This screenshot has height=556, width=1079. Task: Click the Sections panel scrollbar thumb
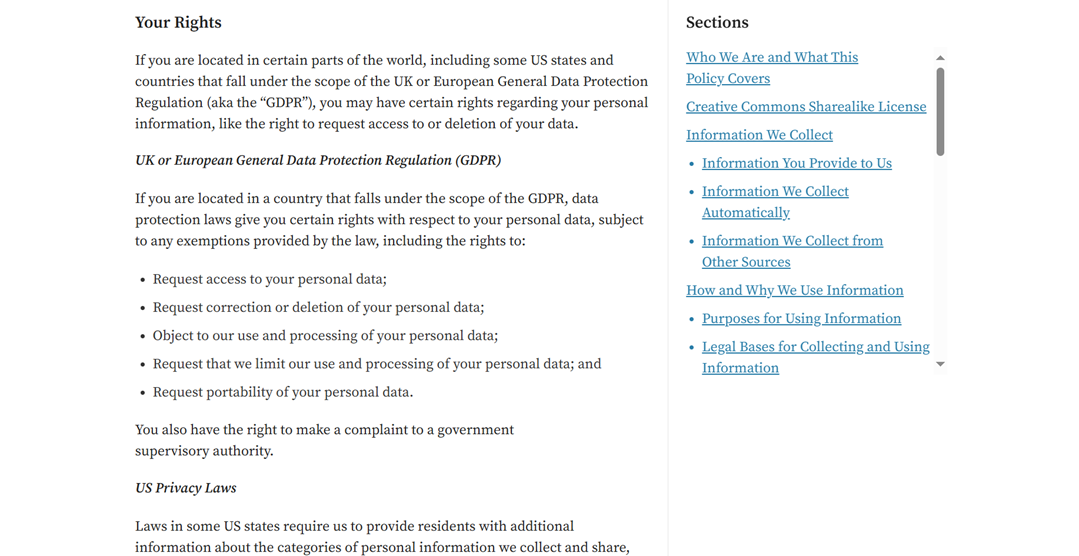pyautogui.click(x=940, y=110)
